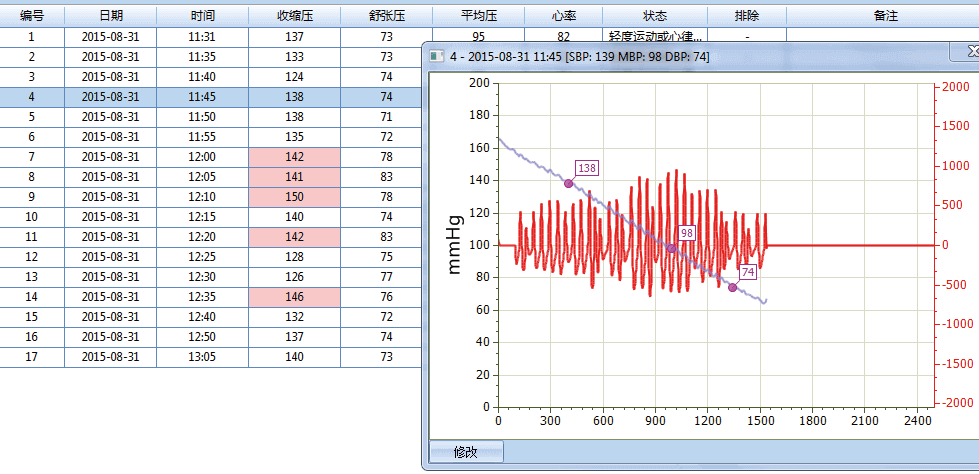
Task: Click the 排除 column header
Action: [746, 17]
